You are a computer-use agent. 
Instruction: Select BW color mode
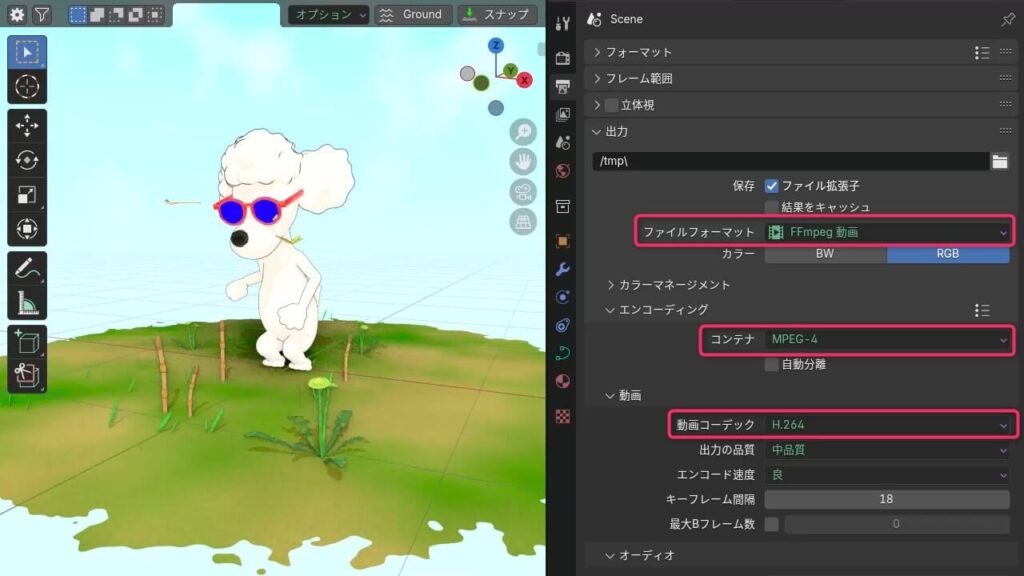[x=825, y=254]
